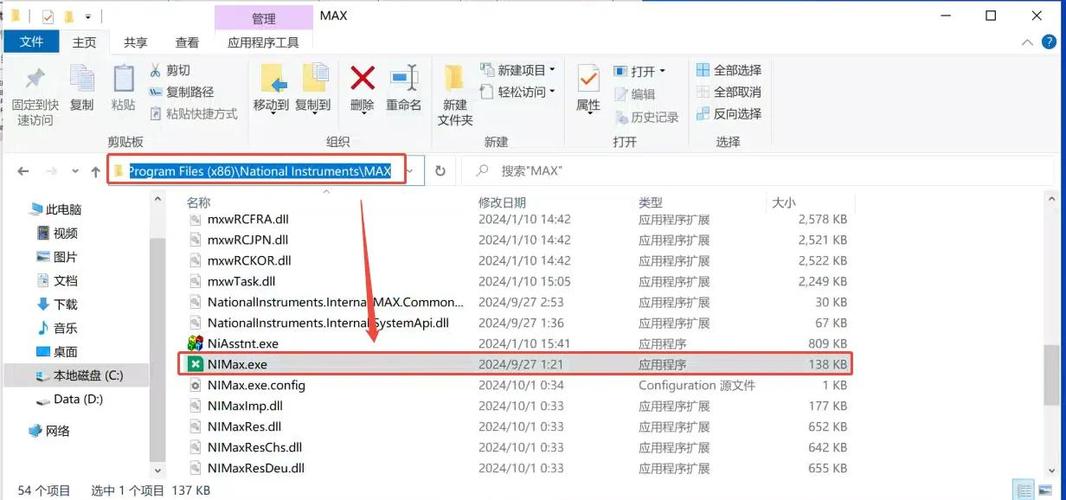This screenshot has height=500, width=1066.
Task: Click the 粘贴 paste icon
Action: tap(123, 78)
